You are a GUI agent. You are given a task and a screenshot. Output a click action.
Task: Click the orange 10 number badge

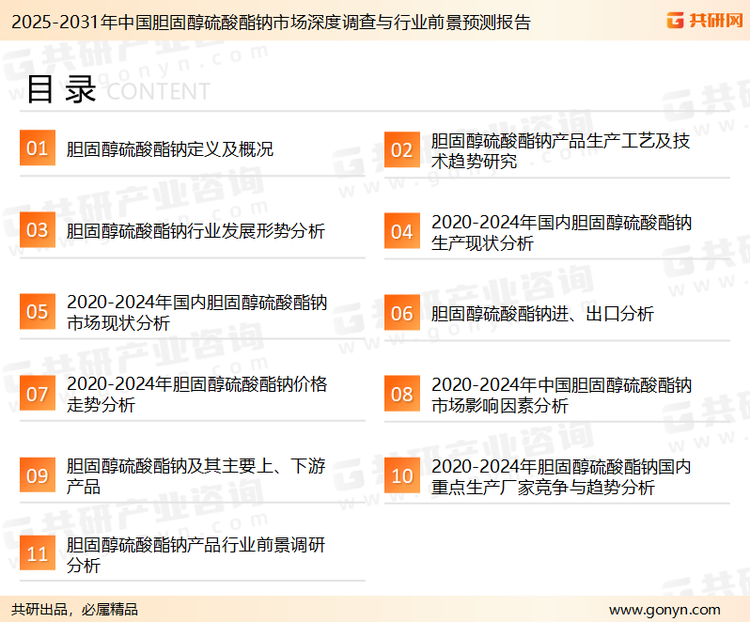pyautogui.click(x=402, y=476)
